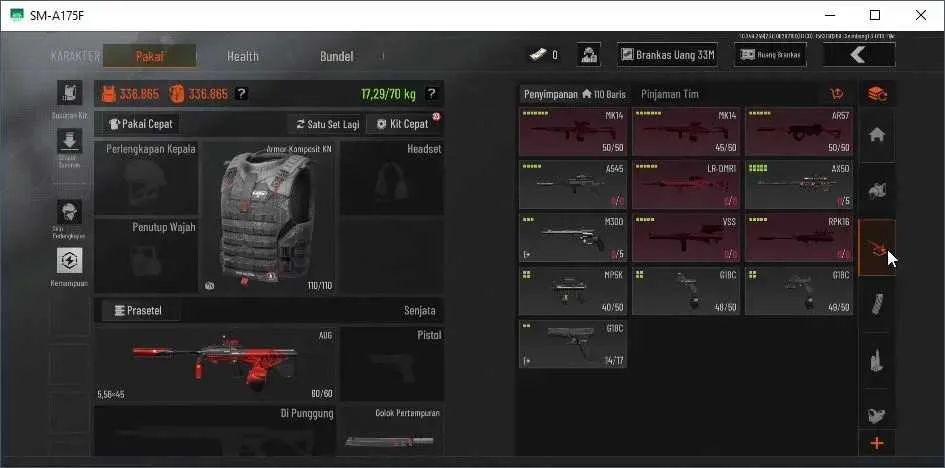
Task: Select the MK14 with 45/50 ammo
Action: pos(686,132)
